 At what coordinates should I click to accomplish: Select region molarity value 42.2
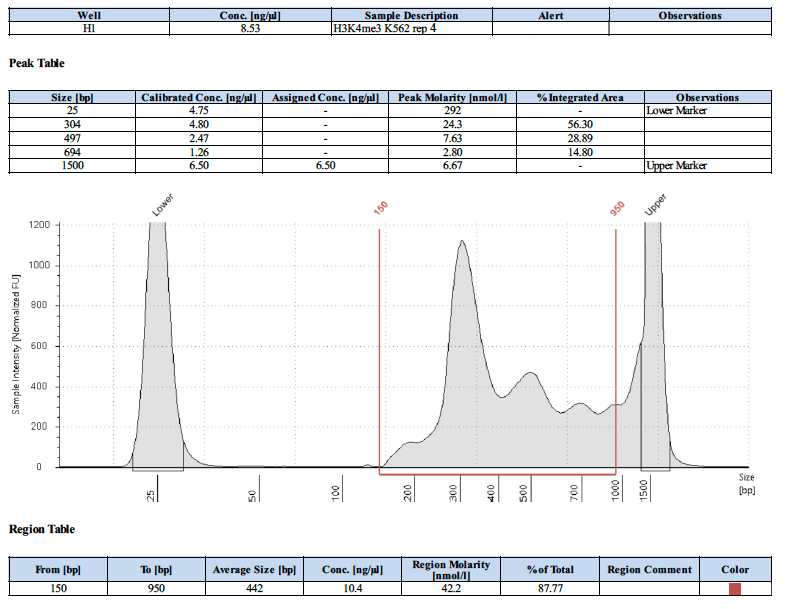(451, 588)
